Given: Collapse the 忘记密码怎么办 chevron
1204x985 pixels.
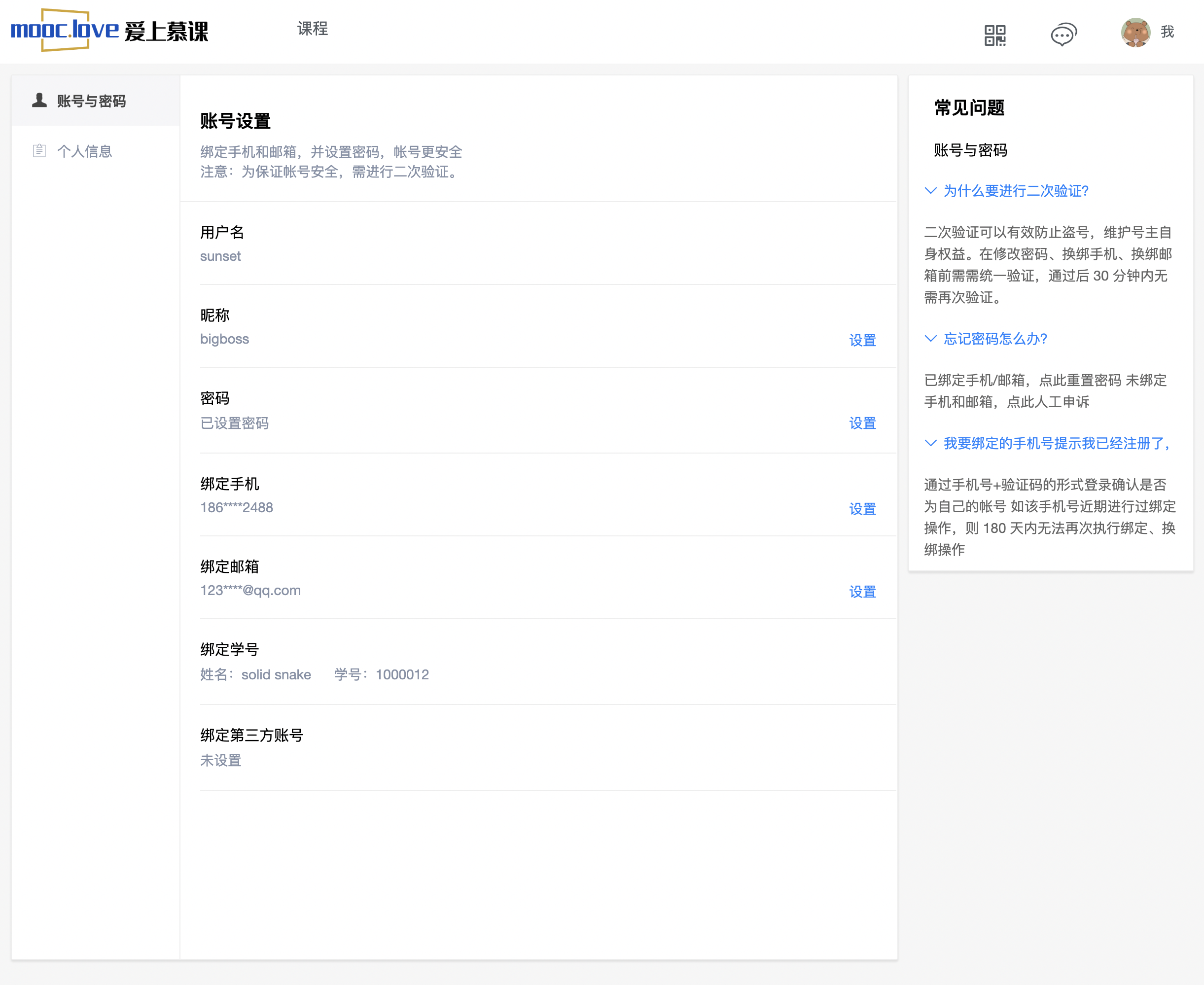Looking at the screenshot, I should [930, 339].
